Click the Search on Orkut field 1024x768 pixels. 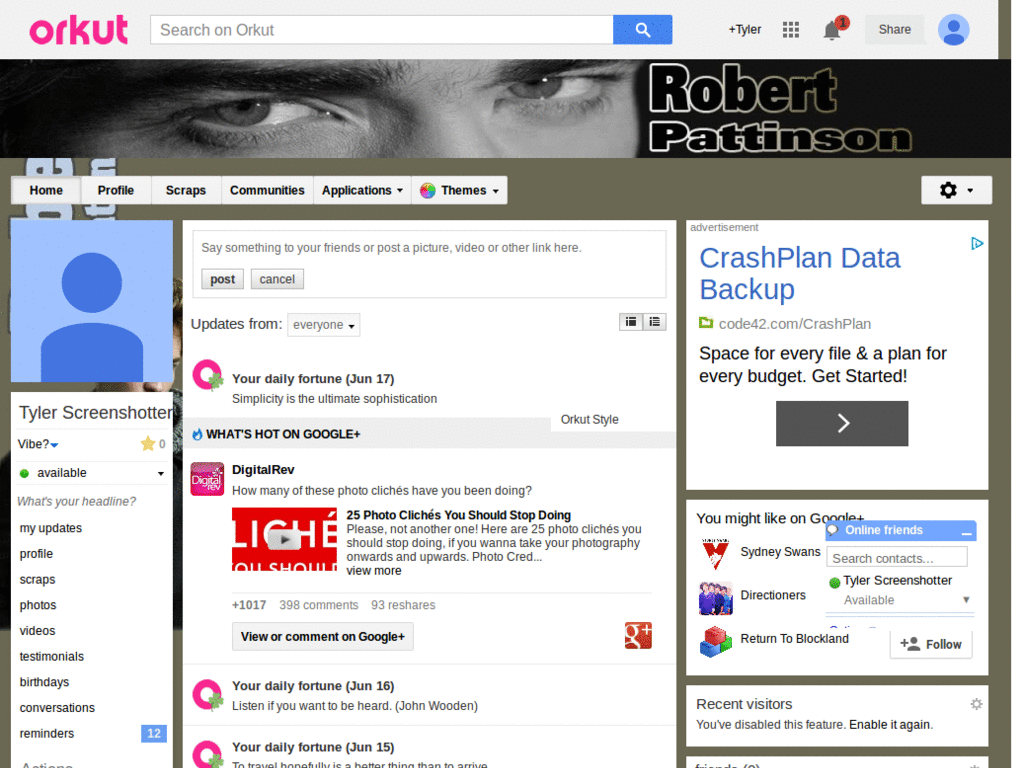381,30
